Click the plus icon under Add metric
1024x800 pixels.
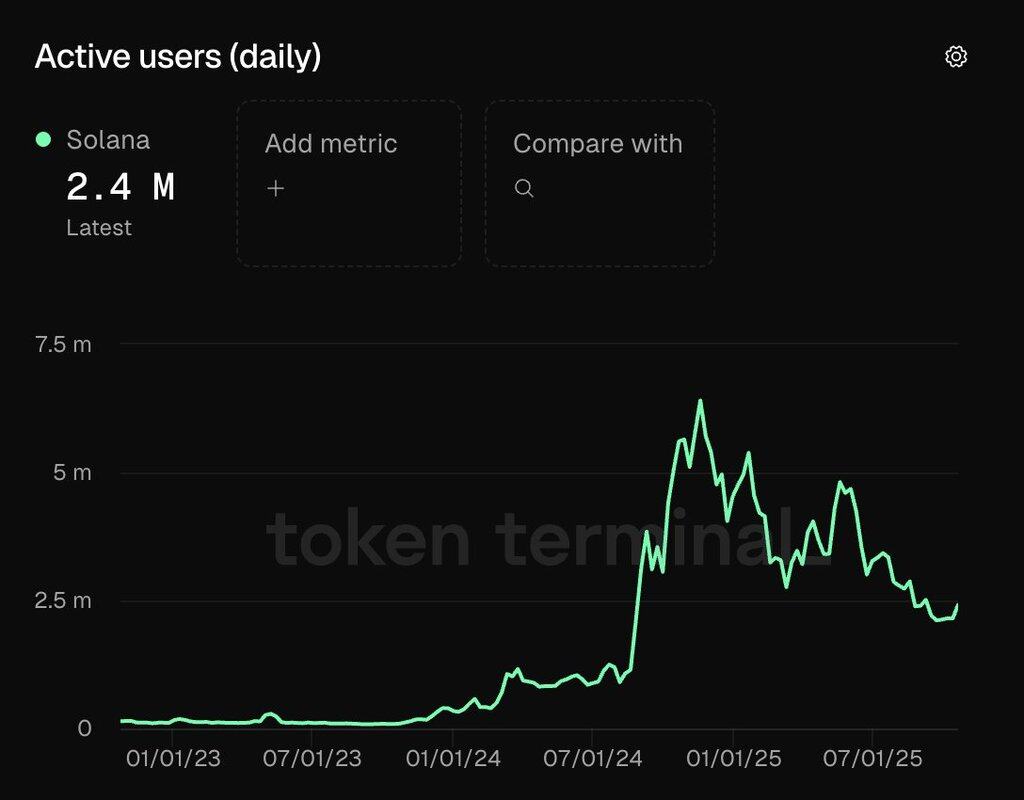(276, 188)
